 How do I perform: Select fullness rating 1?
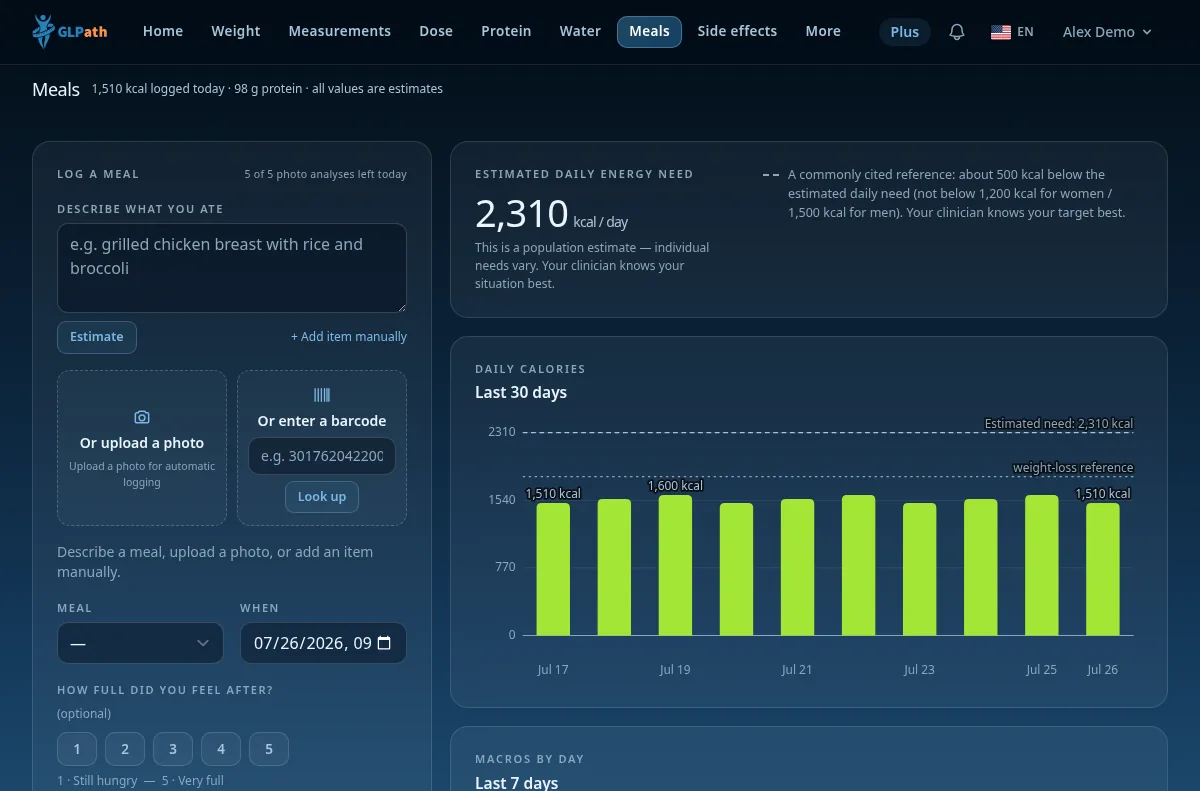77,749
